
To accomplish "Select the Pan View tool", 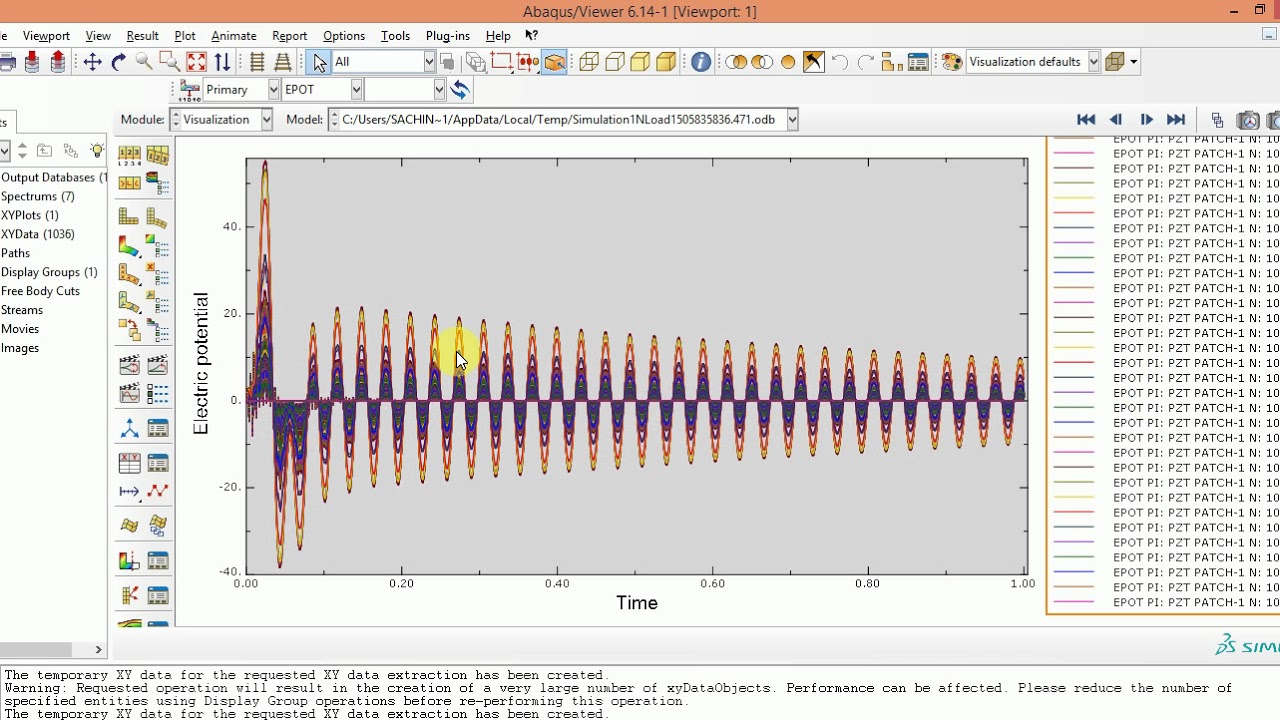I will (92, 62).
